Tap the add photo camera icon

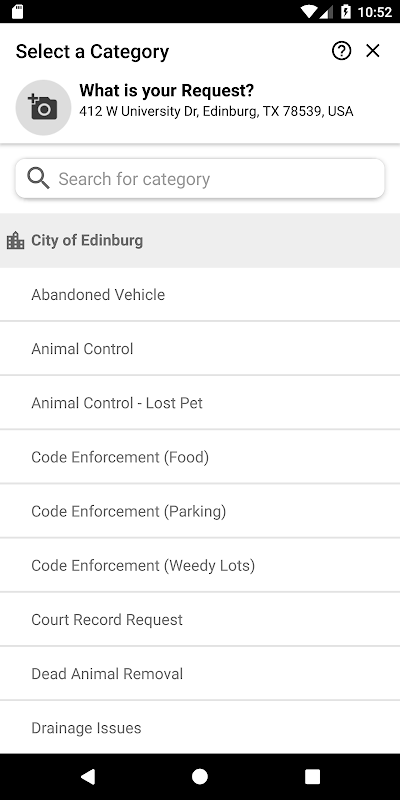pyautogui.click(x=43, y=108)
